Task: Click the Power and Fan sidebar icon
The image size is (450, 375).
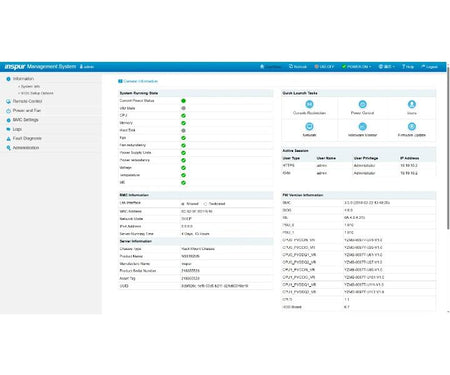Action: [x=8, y=110]
